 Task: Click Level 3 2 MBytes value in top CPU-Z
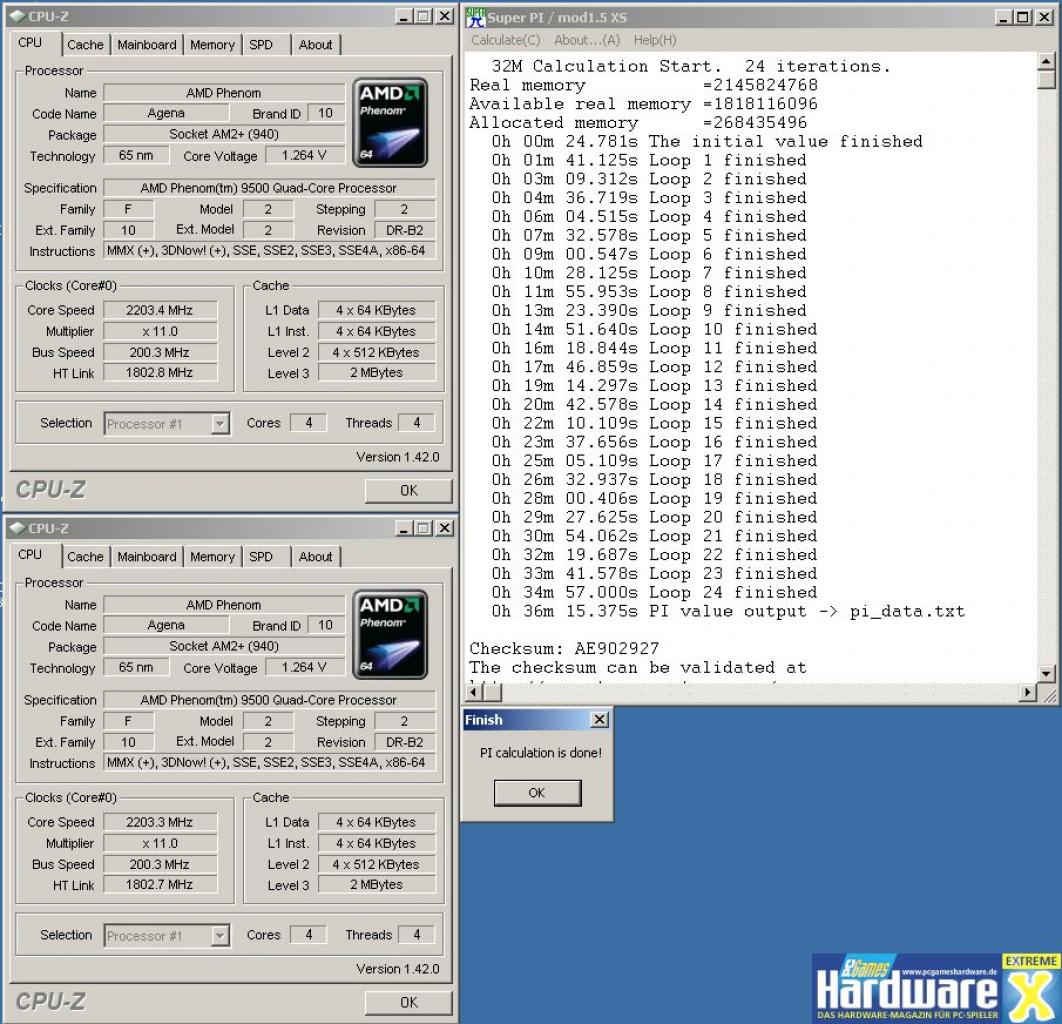pyautogui.click(x=377, y=372)
